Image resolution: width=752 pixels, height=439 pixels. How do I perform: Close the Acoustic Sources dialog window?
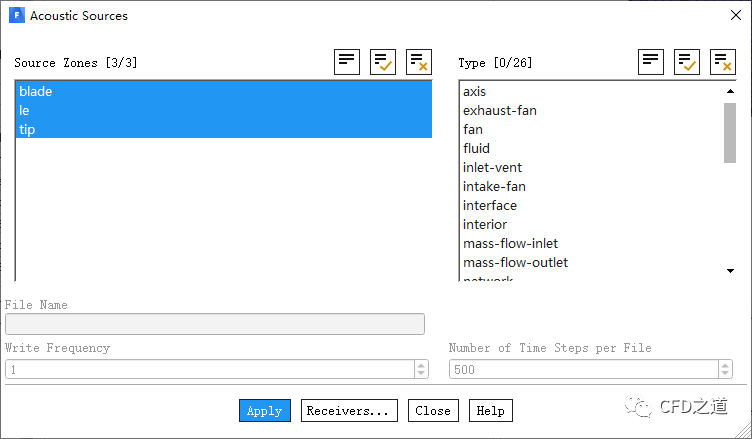734,16
